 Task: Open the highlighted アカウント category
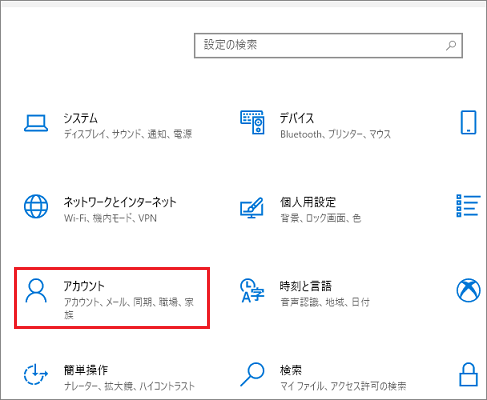tap(112, 298)
